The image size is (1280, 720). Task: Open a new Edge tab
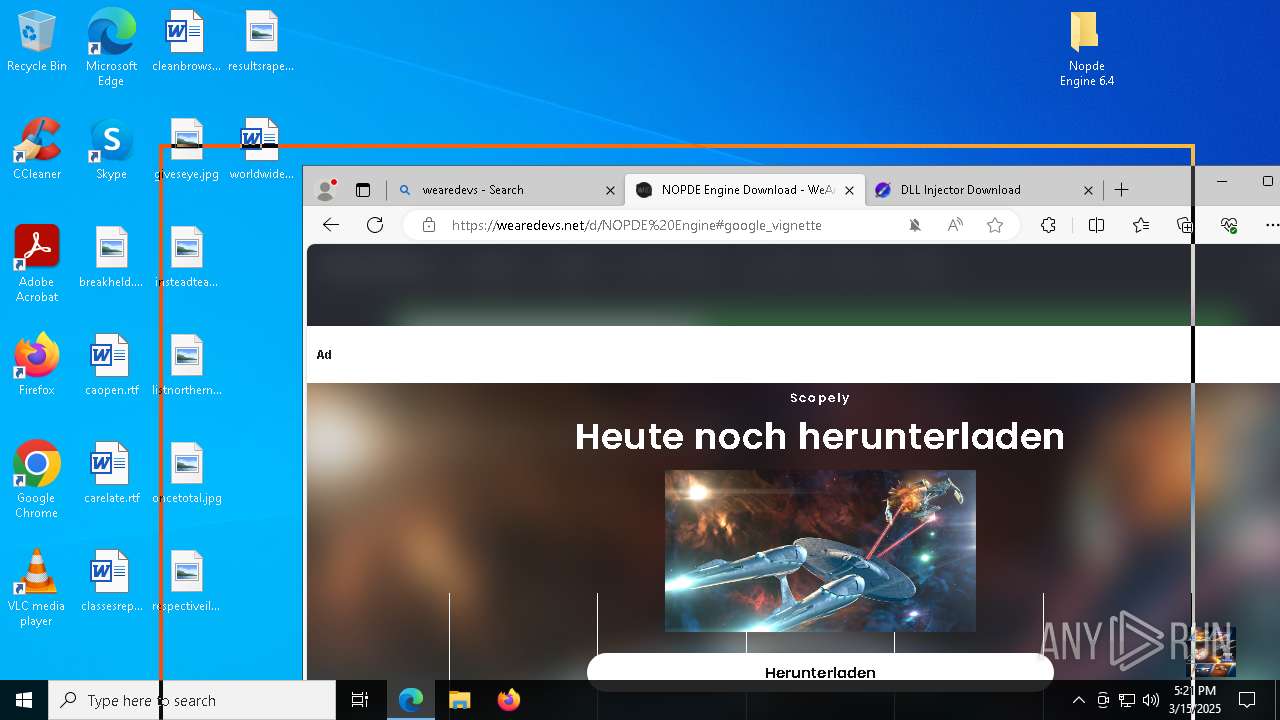click(1122, 190)
